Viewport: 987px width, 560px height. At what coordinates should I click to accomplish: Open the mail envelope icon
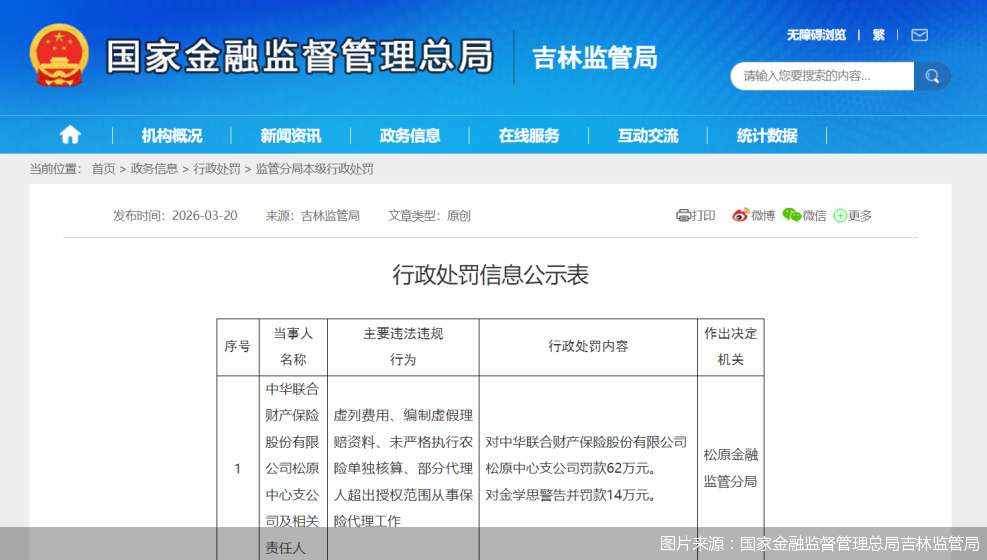coord(920,35)
